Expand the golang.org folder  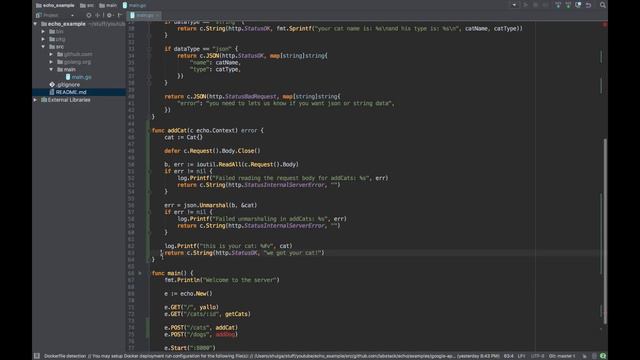(51, 62)
